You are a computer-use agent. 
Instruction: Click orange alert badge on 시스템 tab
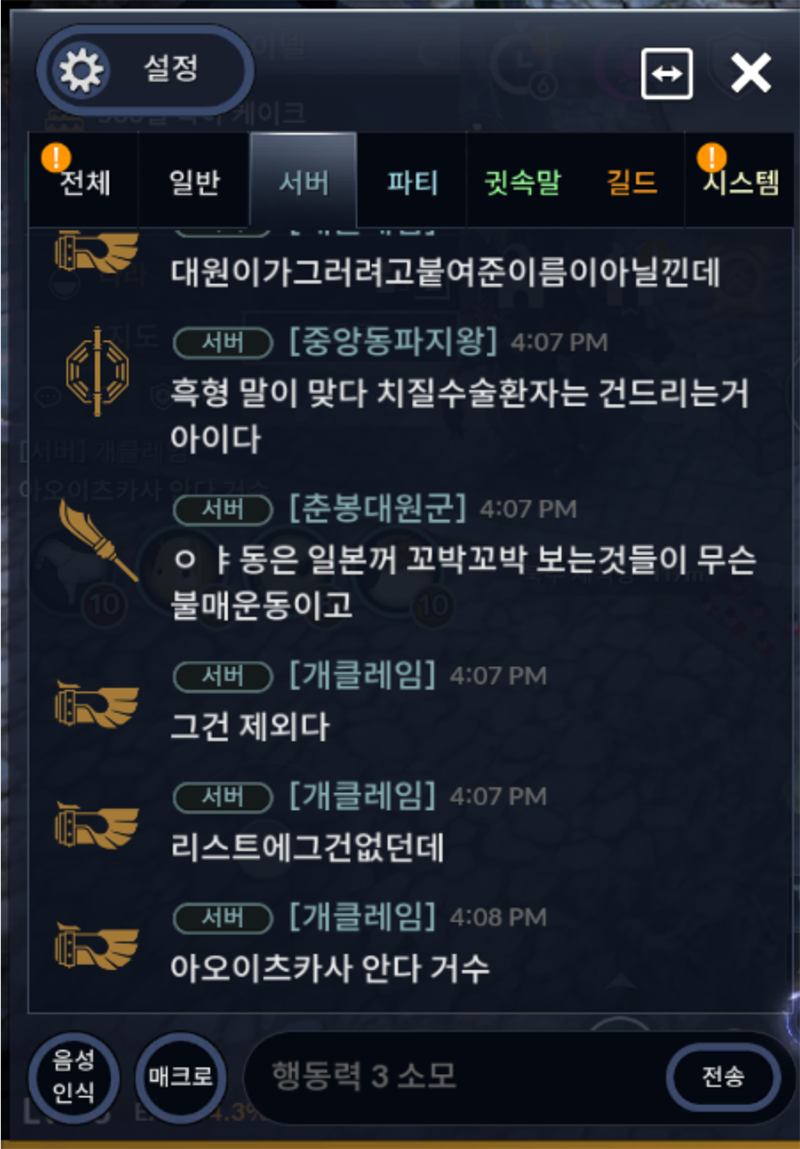(x=711, y=157)
